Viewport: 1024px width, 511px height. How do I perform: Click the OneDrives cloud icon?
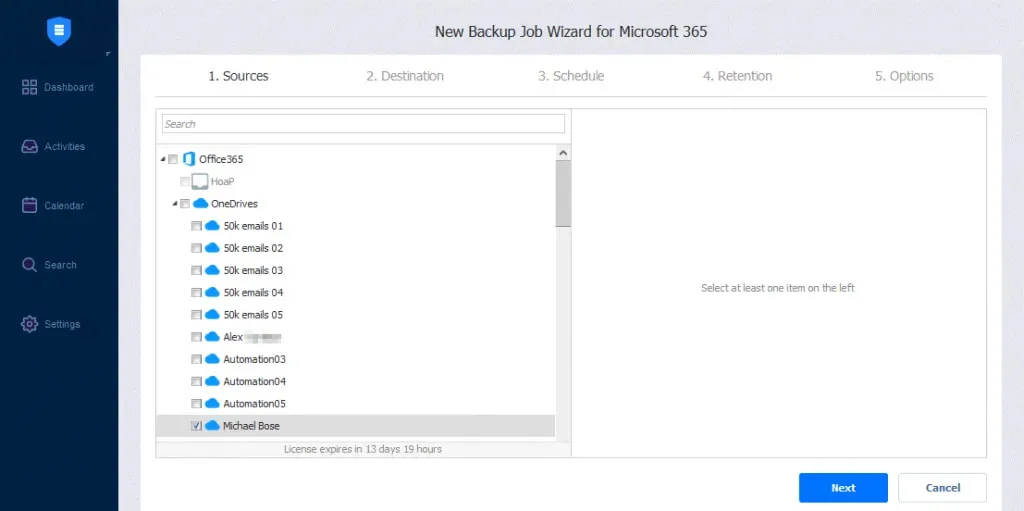pyautogui.click(x=200, y=204)
